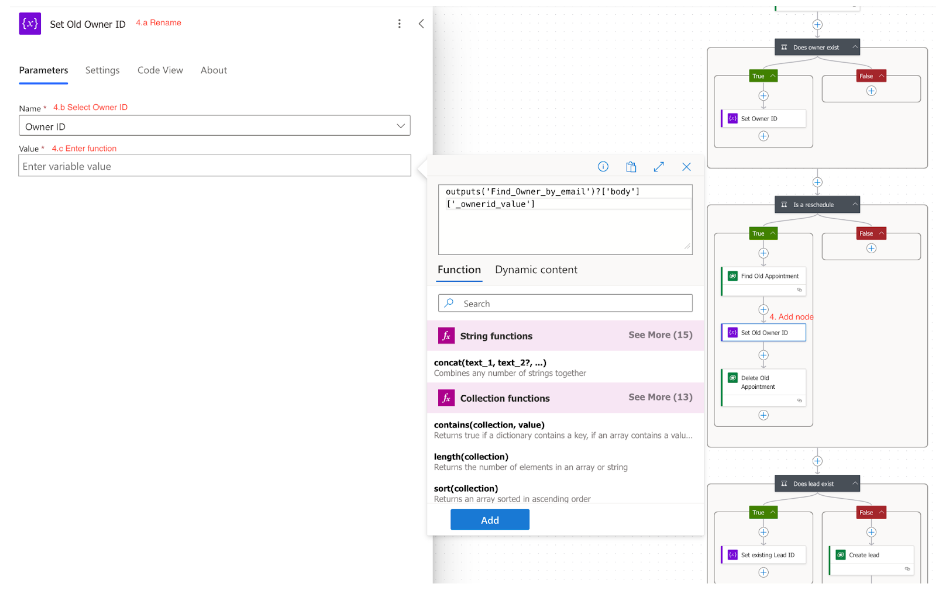Switch to the Dynamic content tab
Image resolution: width=936 pixels, height=598 pixels.
536,270
